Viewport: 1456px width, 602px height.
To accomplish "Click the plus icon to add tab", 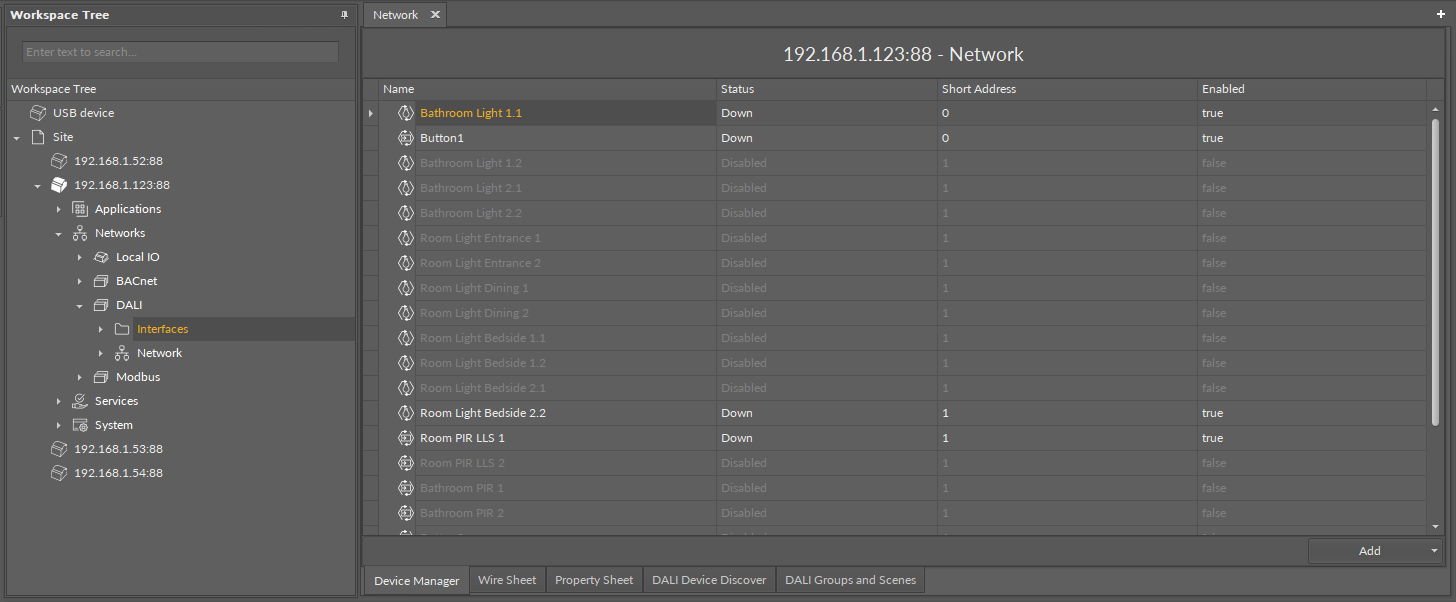I will coord(1441,15).
